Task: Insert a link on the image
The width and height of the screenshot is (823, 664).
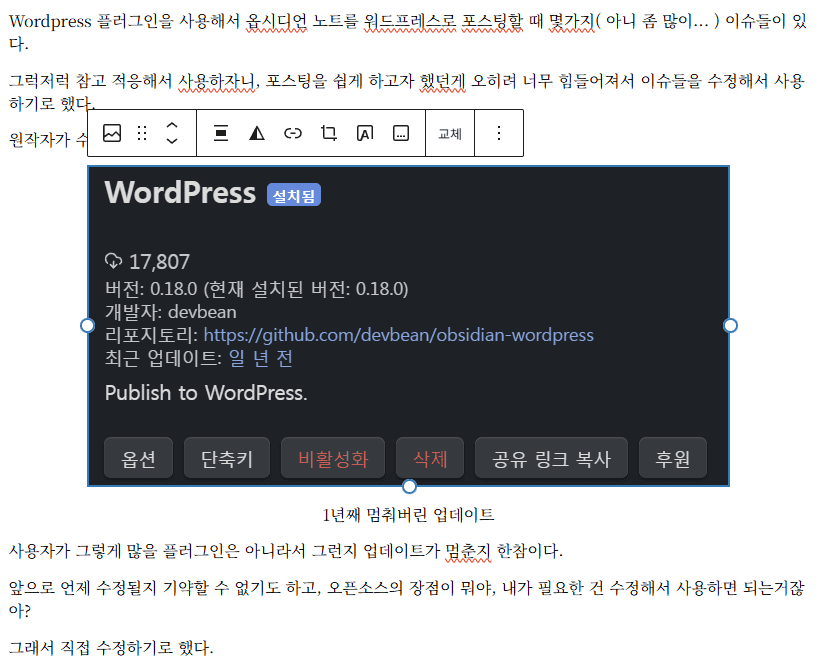Action: [x=293, y=133]
